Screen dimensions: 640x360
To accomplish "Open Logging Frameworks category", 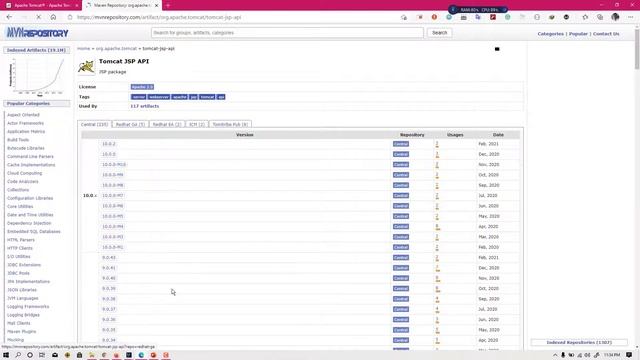I will point(28,307).
